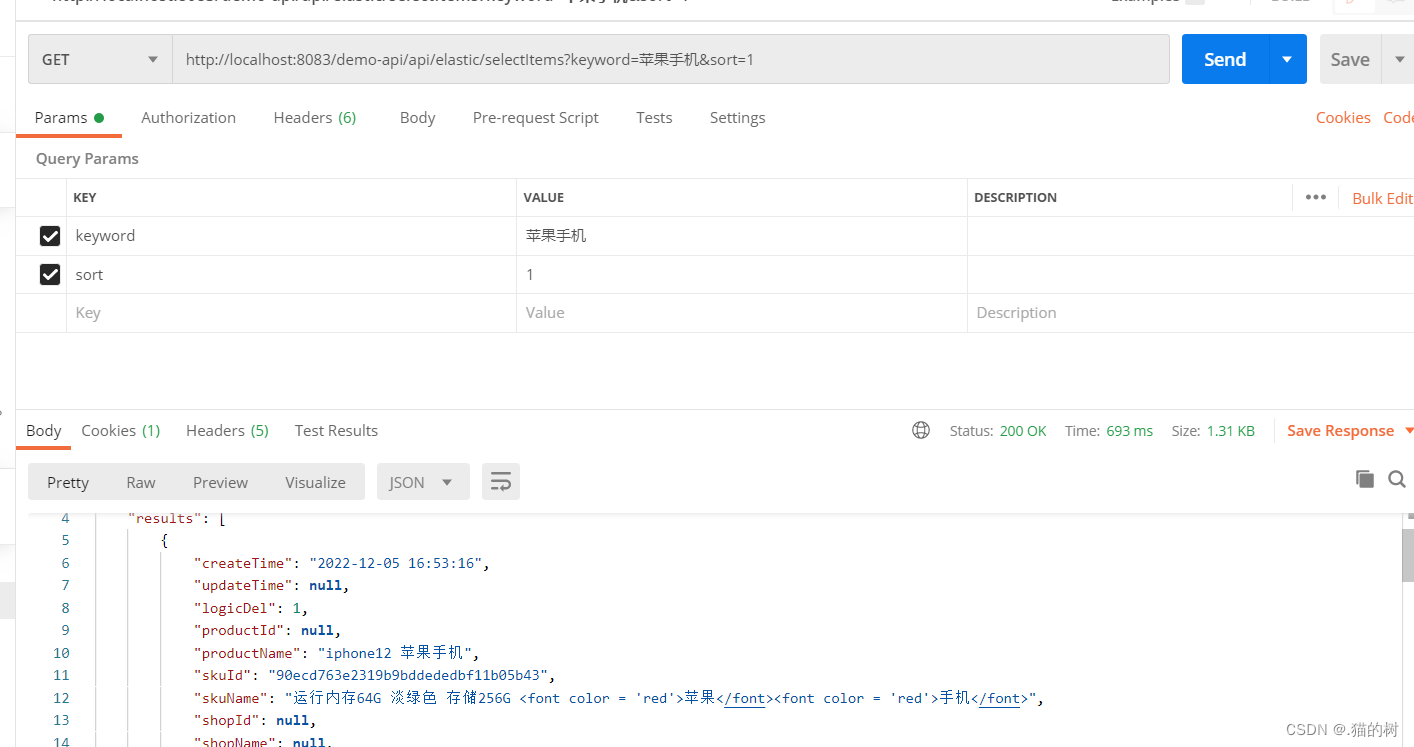Viewport: 1414px width, 747px height.
Task: Copy response body with the copy icon
Action: (1365, 479)
